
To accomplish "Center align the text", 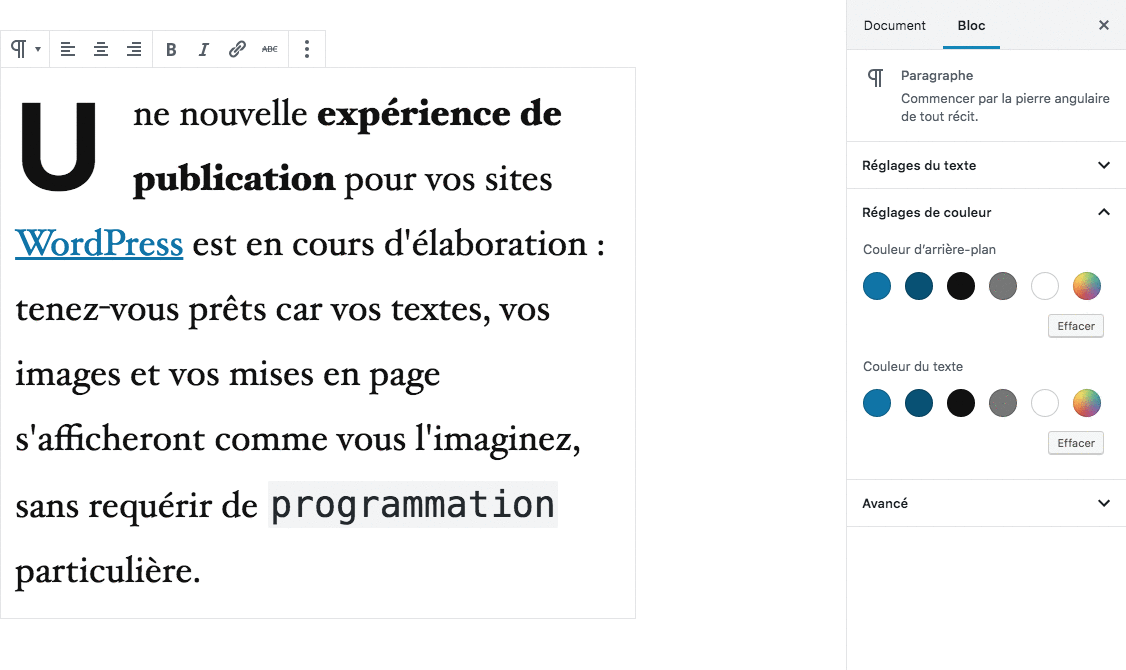I will click(x=101, y=49).
